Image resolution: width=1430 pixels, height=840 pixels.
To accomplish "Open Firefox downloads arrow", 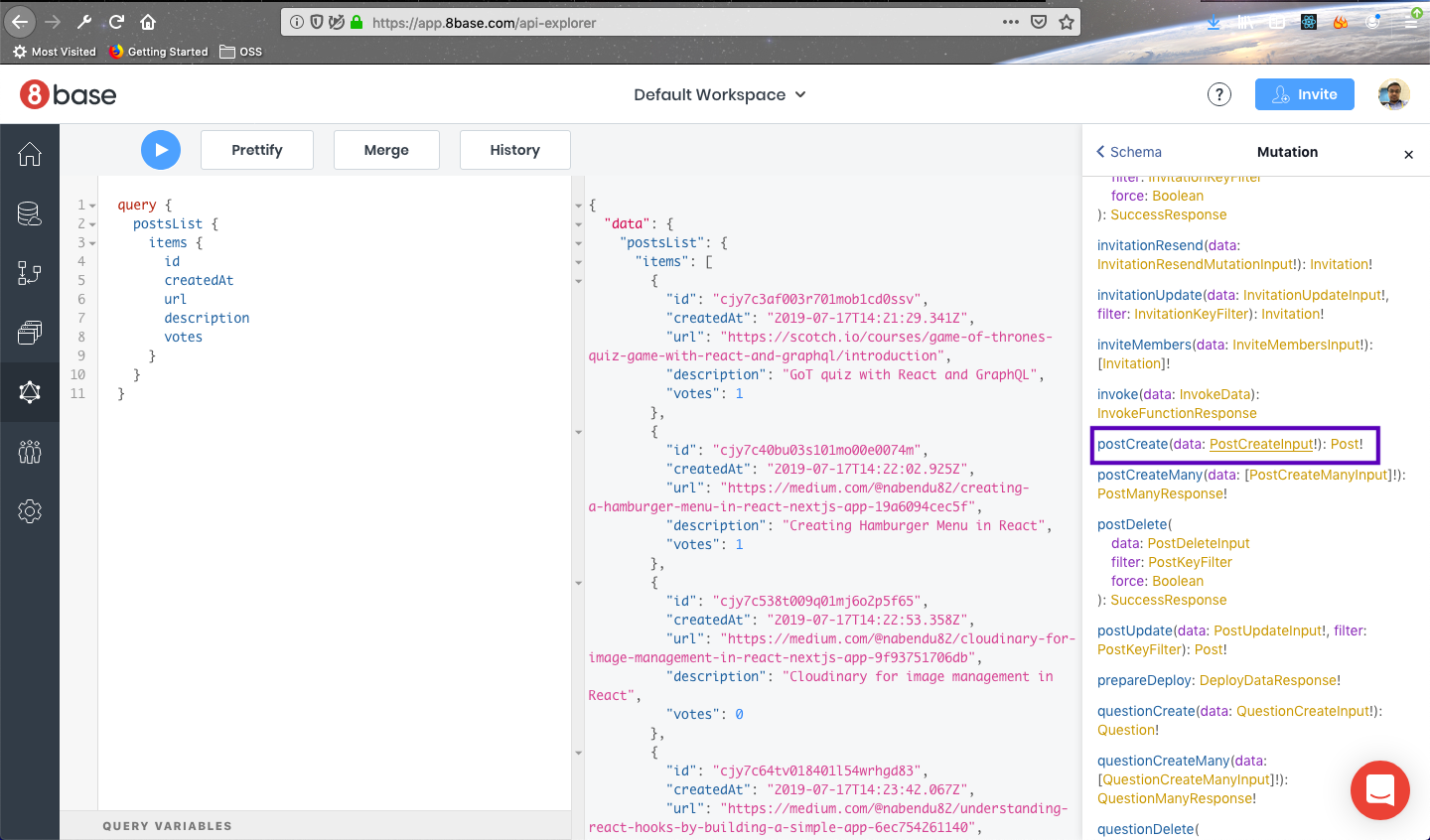I will point(1214,22).
